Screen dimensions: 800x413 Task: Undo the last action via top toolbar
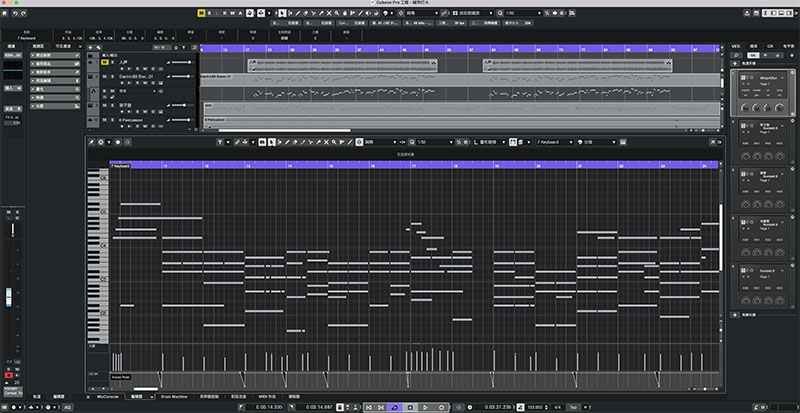15,13
